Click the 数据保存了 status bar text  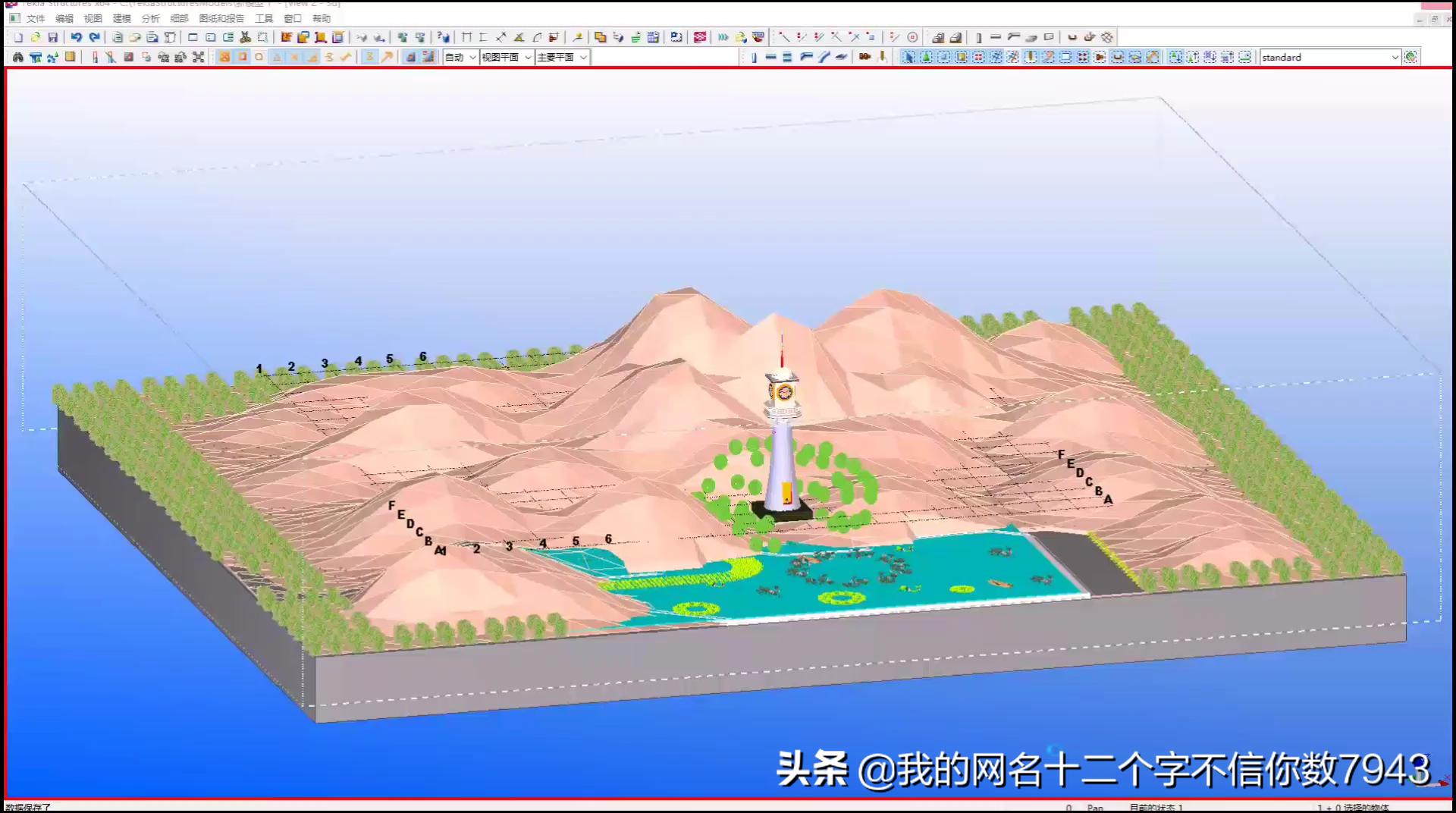click(x=28, y=807)
